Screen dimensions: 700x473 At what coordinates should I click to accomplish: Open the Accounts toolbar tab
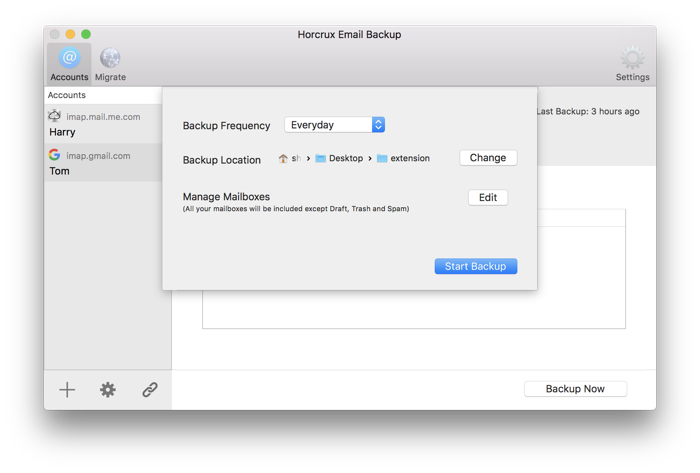pos(69,64)
